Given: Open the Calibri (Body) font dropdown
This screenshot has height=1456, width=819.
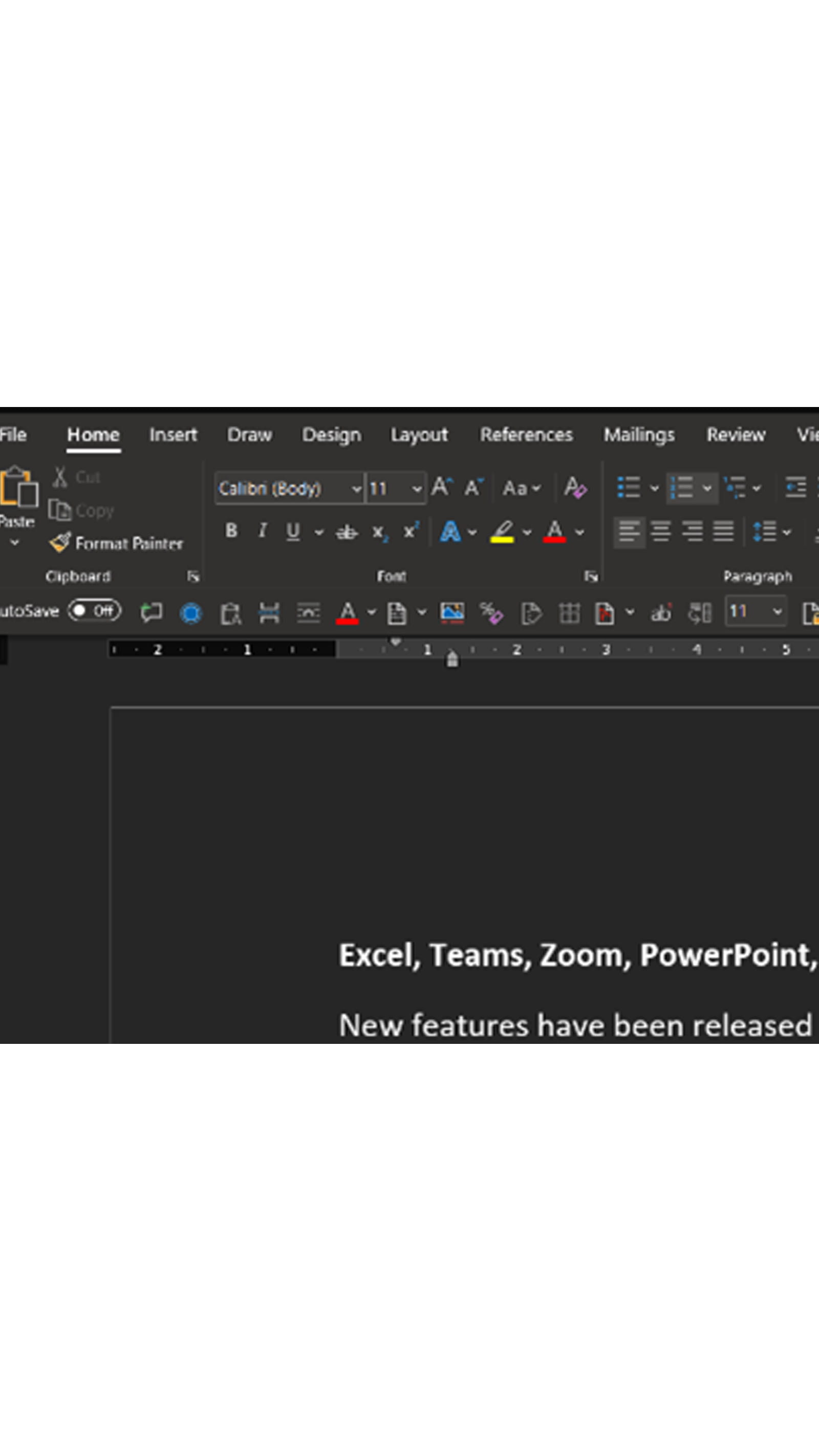Looking at the screenshot, I should [x=356, y=488].
